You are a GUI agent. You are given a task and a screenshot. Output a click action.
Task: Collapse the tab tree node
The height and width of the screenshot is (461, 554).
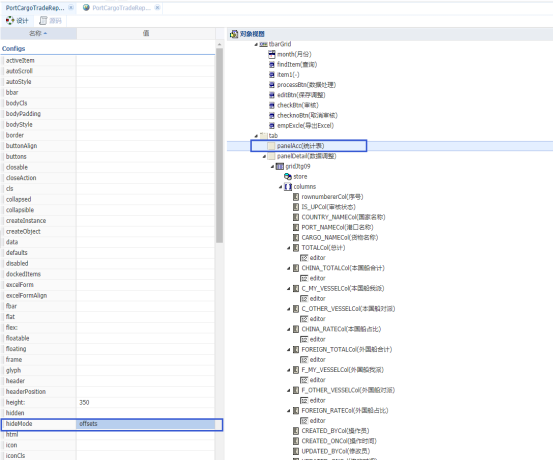[x=256, y=136]
